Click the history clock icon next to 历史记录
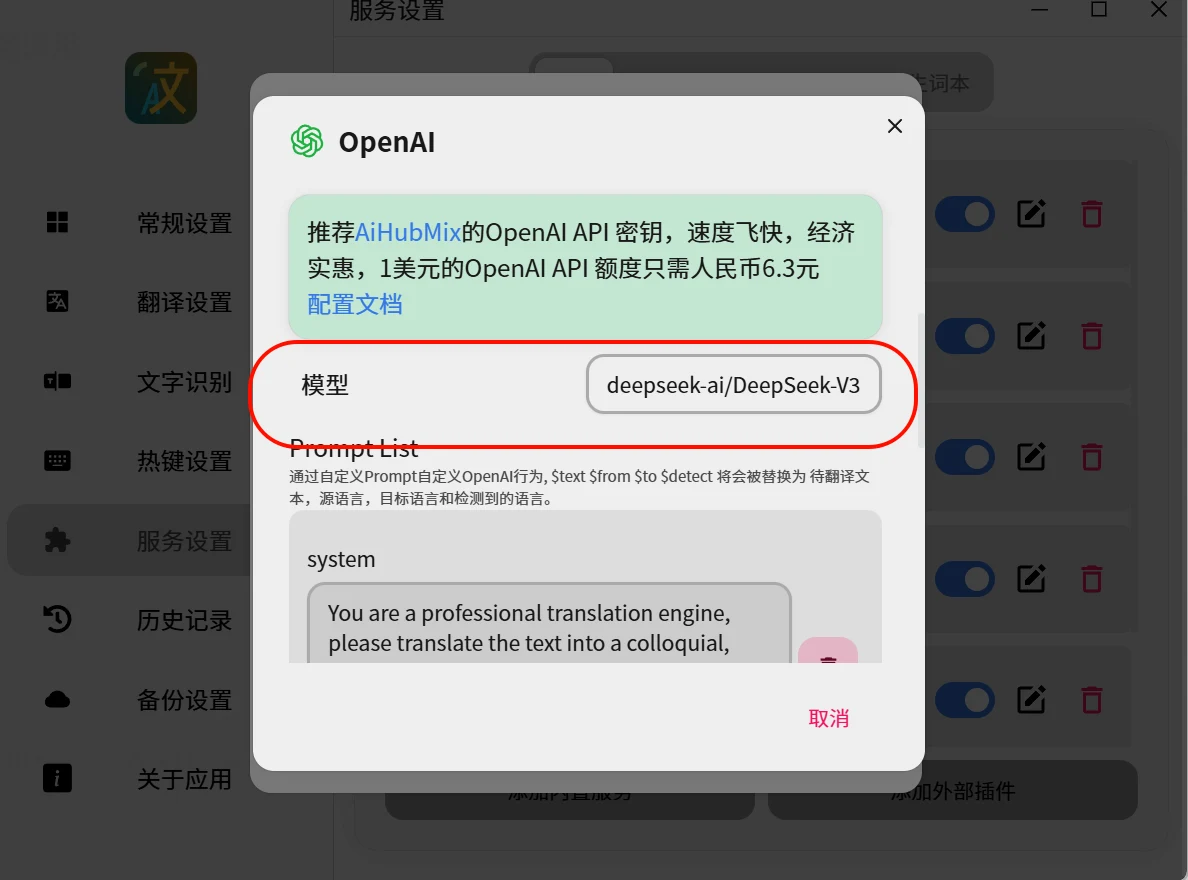This screenshot has height=880, width=1188. [58, 619]
